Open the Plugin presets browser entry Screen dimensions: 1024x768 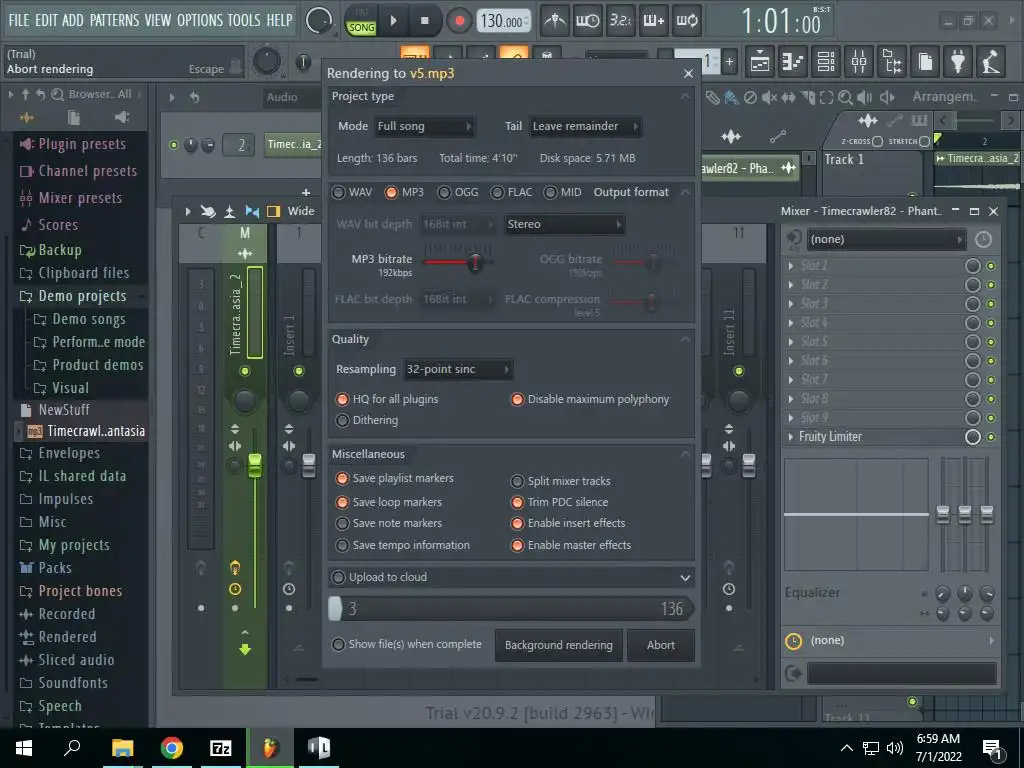pyautogui.click(x=81, y=144)
